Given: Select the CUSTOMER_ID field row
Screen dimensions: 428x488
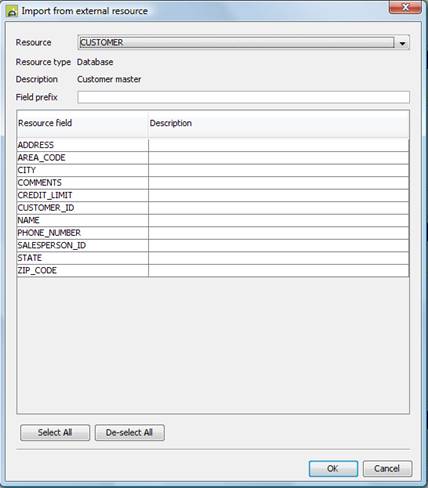Looking at the screenshot, I should (213, 208).
